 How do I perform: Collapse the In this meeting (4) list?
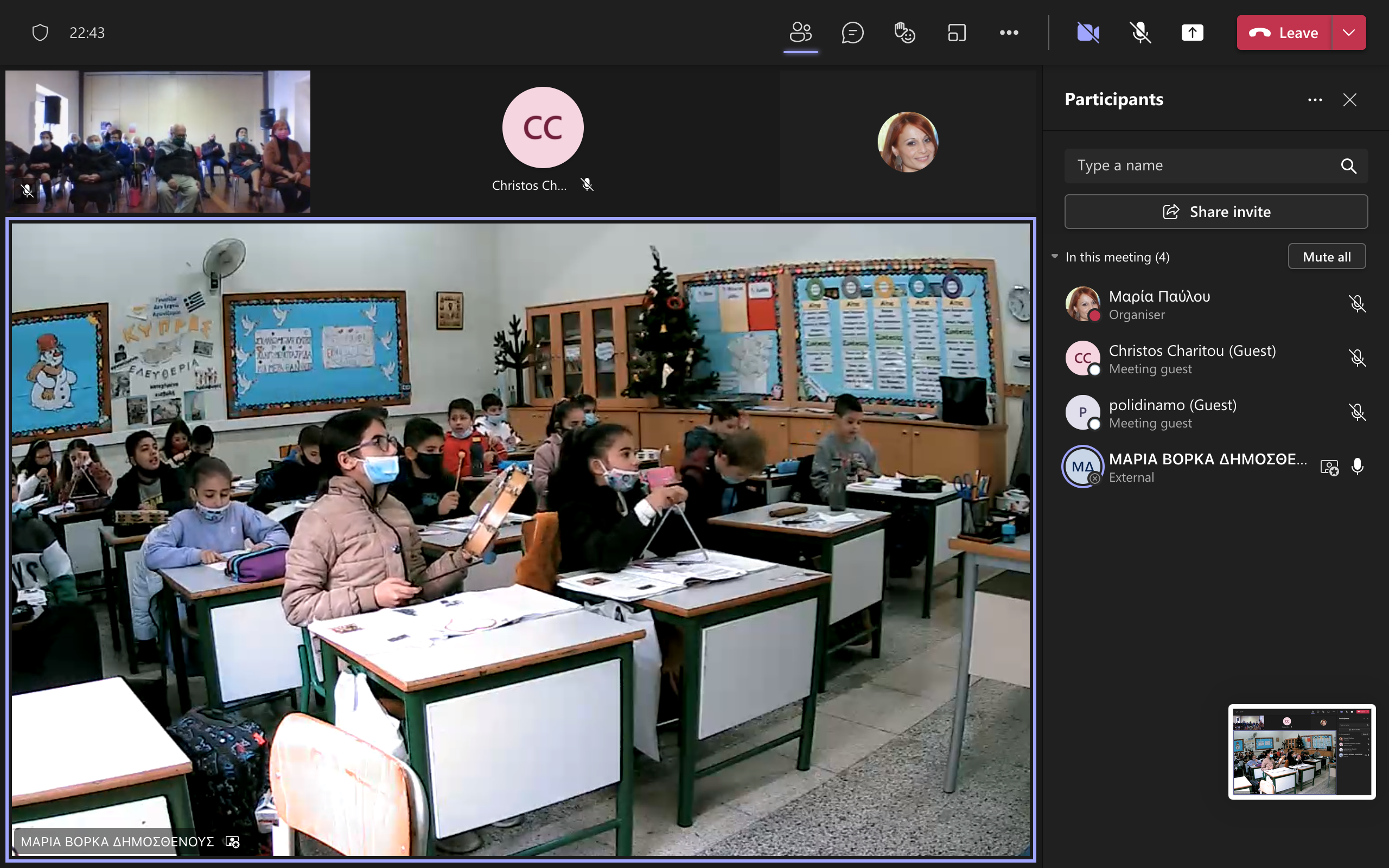pyautogui.click(x=1054, y=257)
